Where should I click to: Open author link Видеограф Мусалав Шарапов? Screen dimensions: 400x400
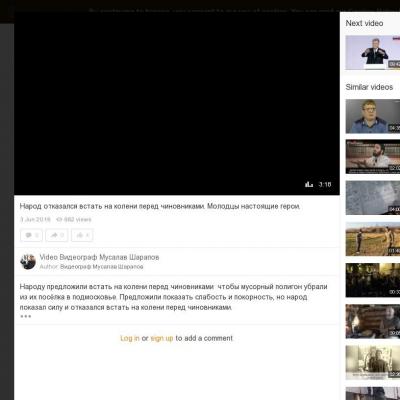(x=101, y=267)
